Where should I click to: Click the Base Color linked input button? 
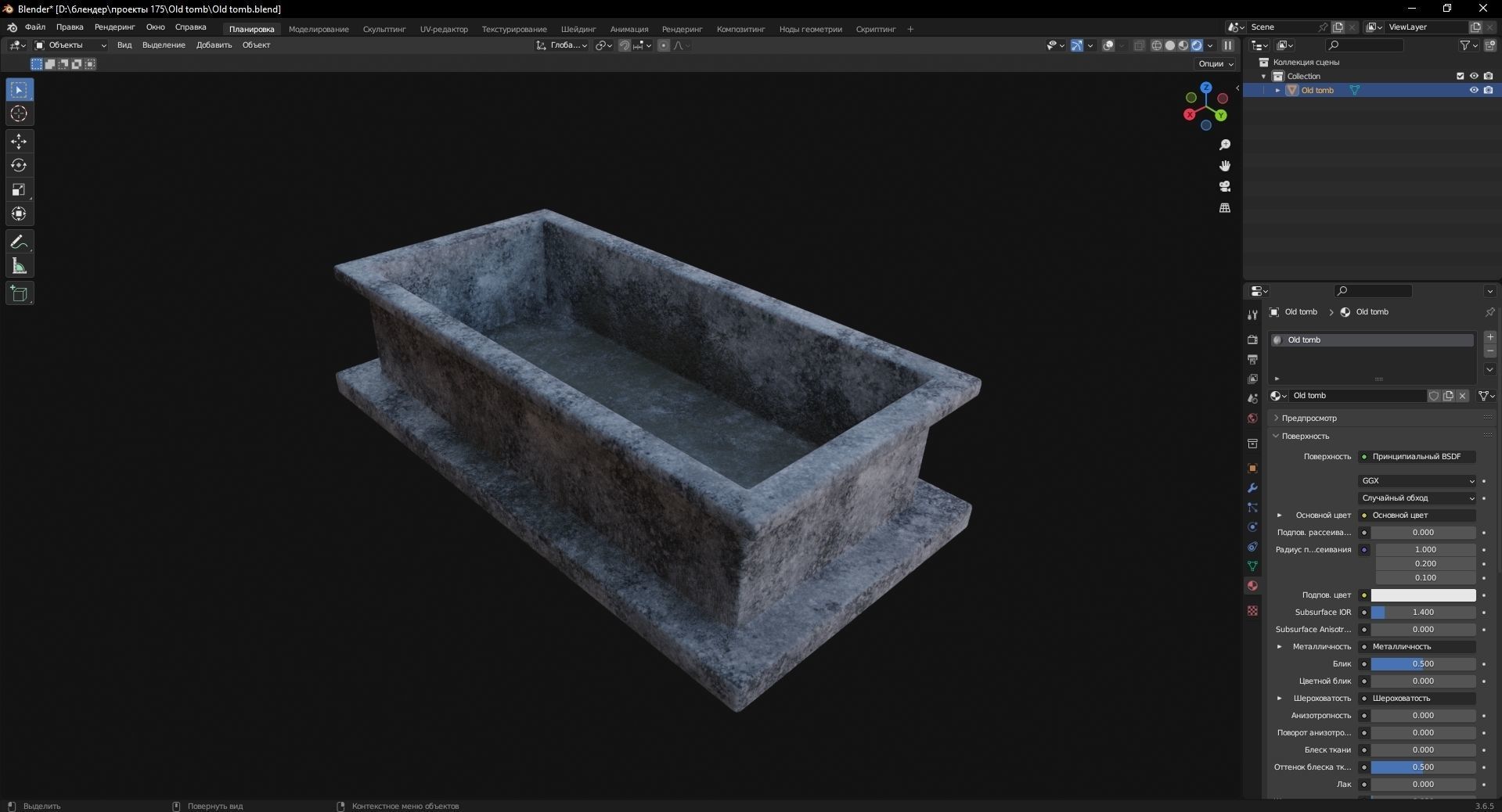tap(1417, 516)
